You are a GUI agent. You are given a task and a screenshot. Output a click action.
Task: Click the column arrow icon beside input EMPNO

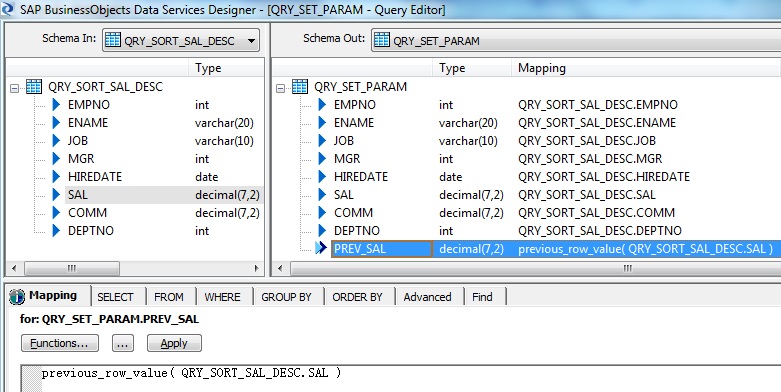[56, 105]
